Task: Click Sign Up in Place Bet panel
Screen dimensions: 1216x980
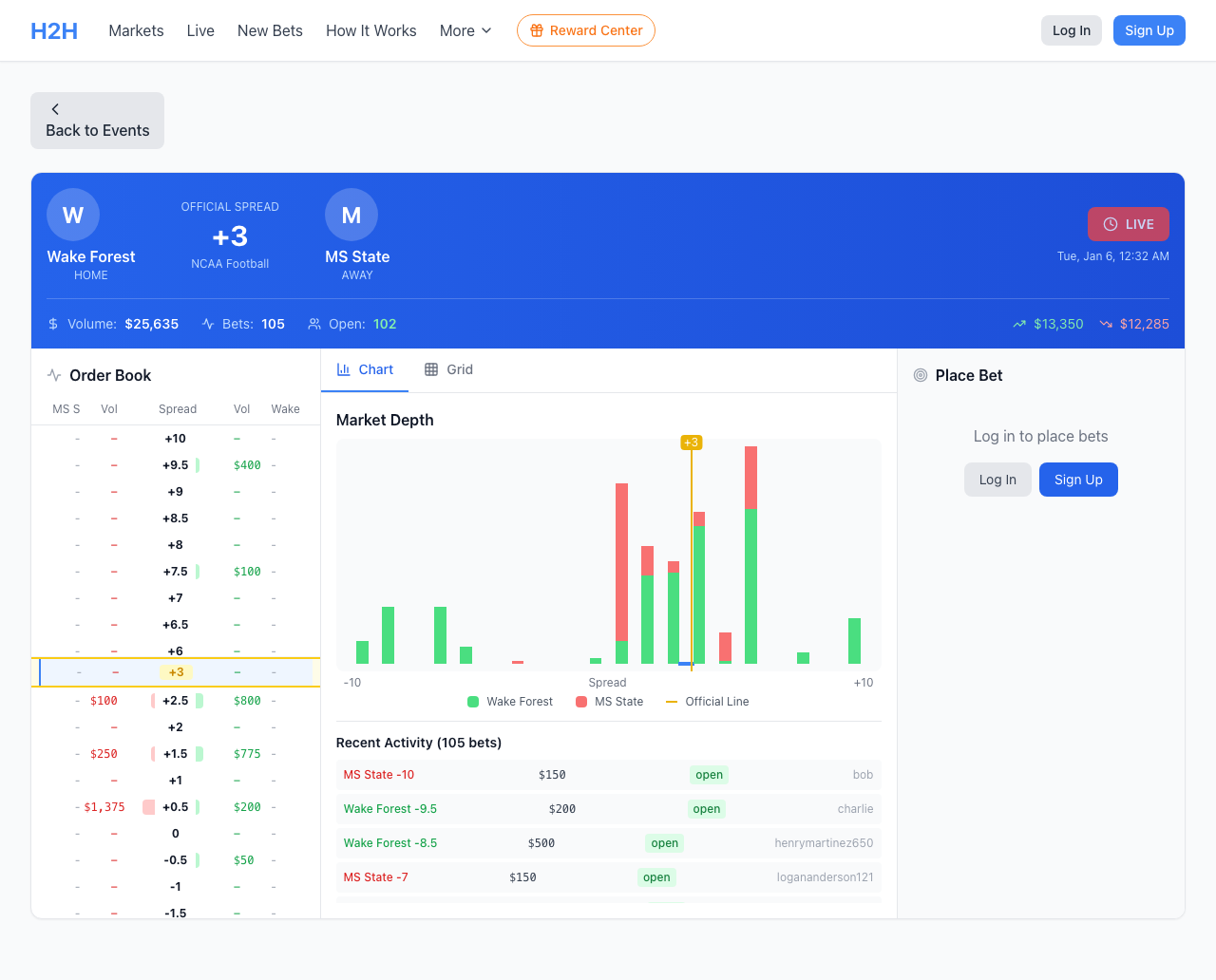Action: point(1078,480)
